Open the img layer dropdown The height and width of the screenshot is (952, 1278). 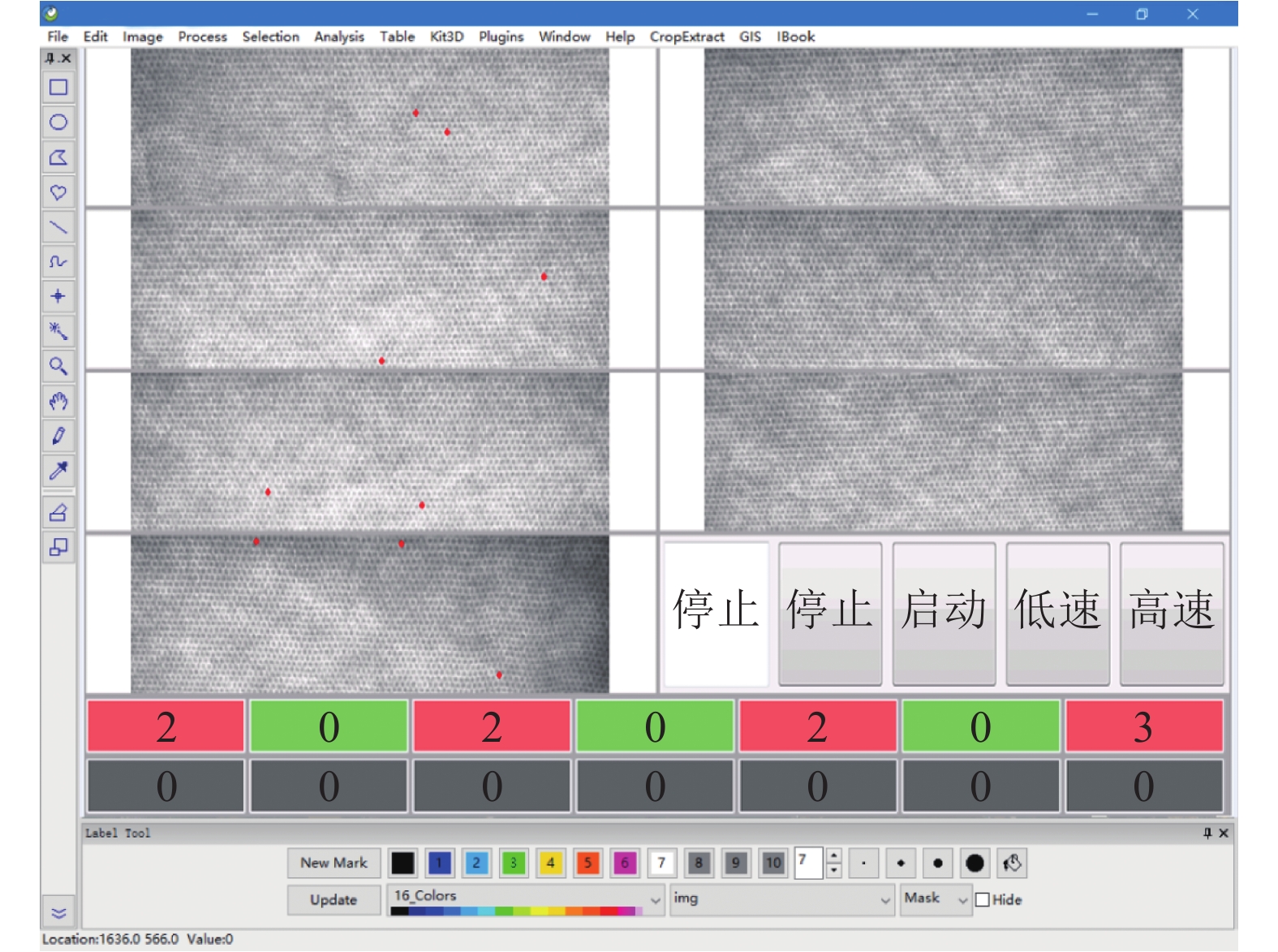point(781,899)
